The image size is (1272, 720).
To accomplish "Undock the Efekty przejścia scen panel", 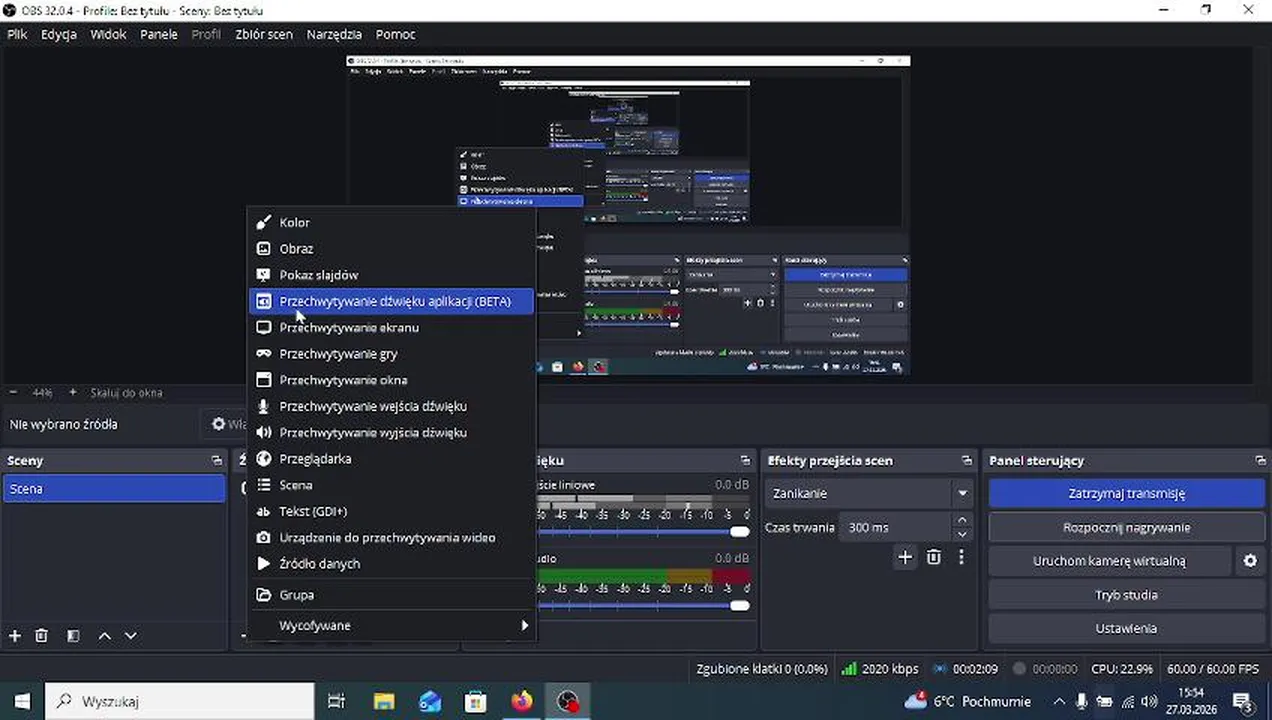I will click(967, 460).
